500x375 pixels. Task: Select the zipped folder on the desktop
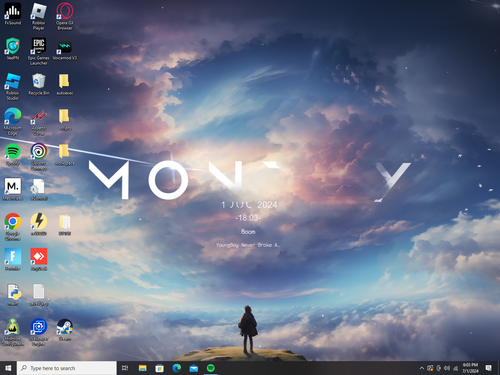click(x=65, y=224)
